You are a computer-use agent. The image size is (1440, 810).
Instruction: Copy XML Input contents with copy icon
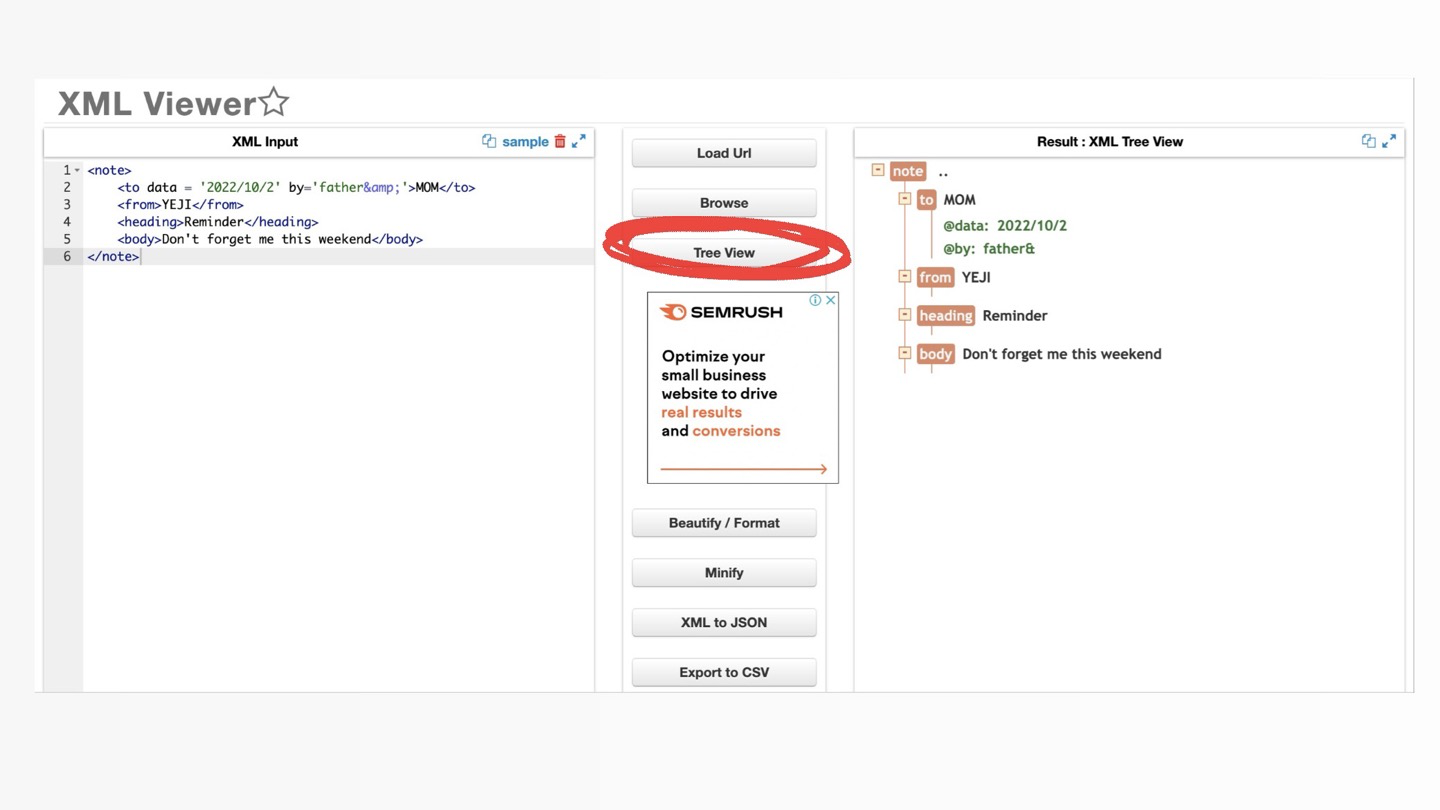click(489, 141)
